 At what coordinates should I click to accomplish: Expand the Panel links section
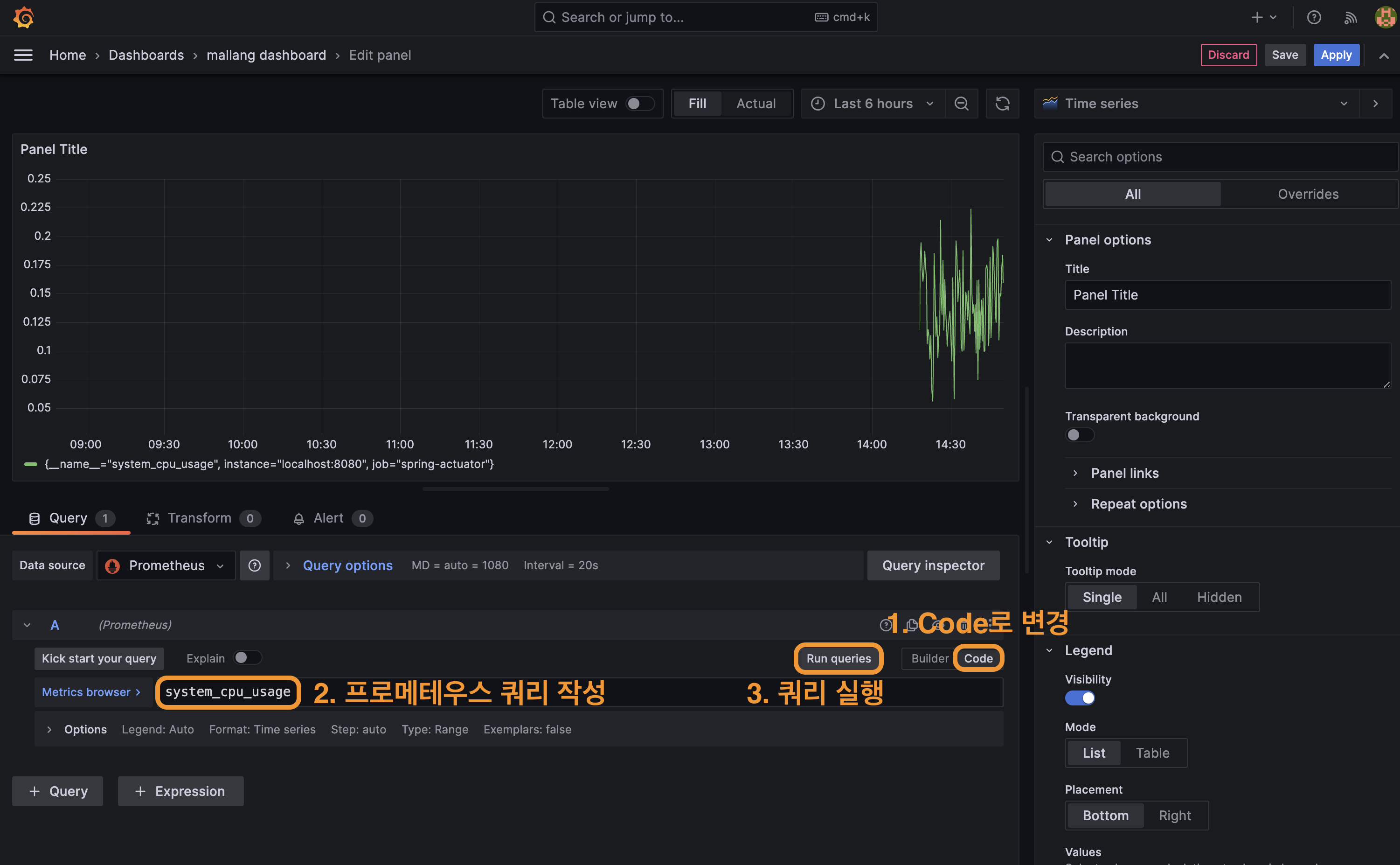pyautogui.click(x=1124, y=473)
